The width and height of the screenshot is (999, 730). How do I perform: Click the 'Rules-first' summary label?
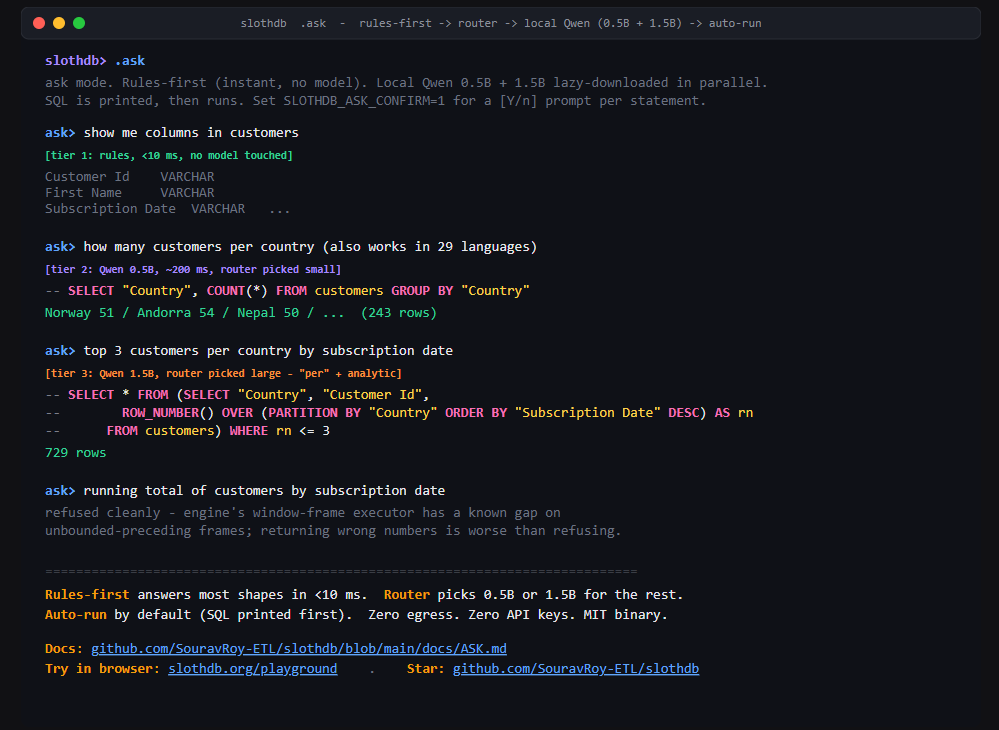85,594
